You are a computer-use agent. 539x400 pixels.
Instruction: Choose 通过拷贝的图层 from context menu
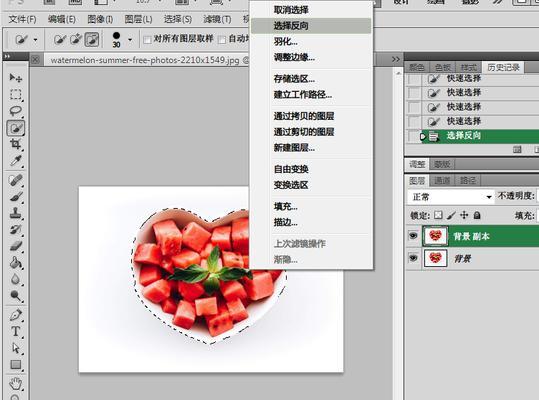point(311,116)
